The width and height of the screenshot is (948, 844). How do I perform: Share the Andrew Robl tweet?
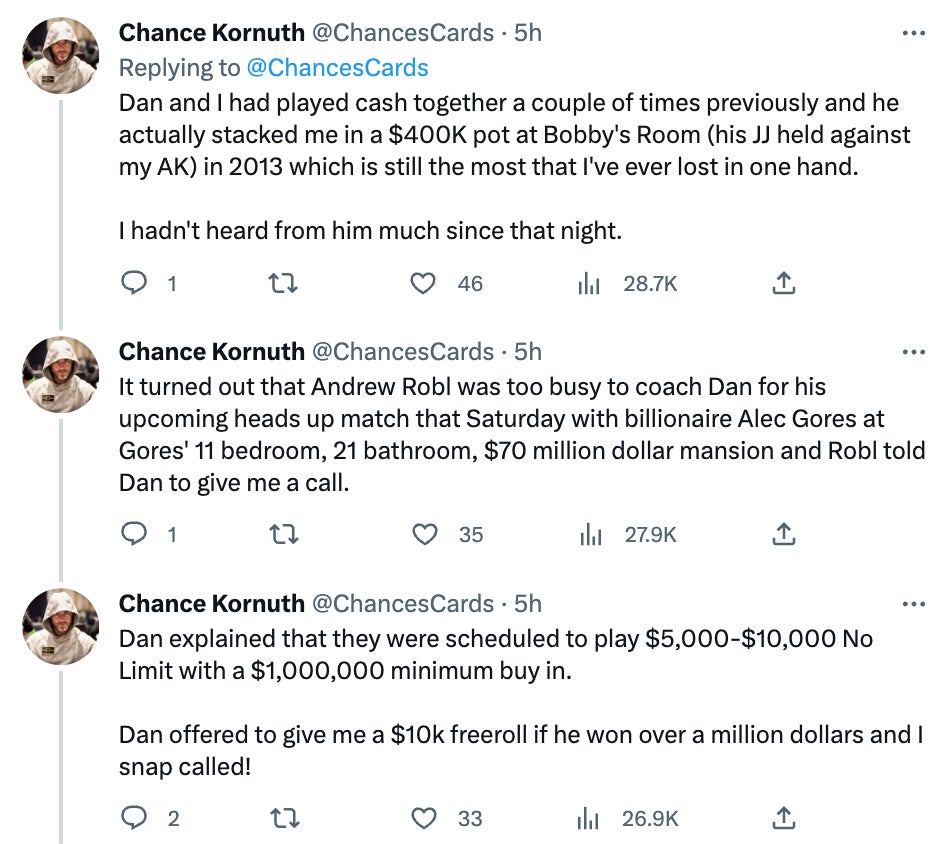(x=785, y=535)
